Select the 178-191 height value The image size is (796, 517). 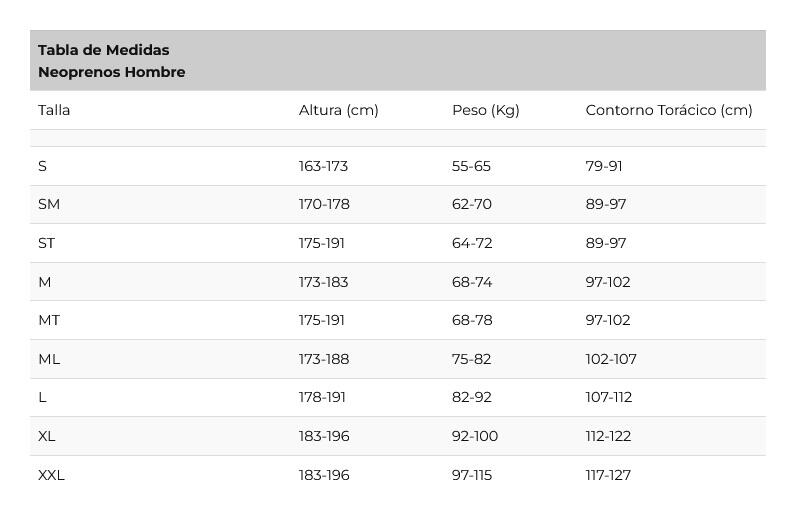pyautogui.click(x=322, y=397)
